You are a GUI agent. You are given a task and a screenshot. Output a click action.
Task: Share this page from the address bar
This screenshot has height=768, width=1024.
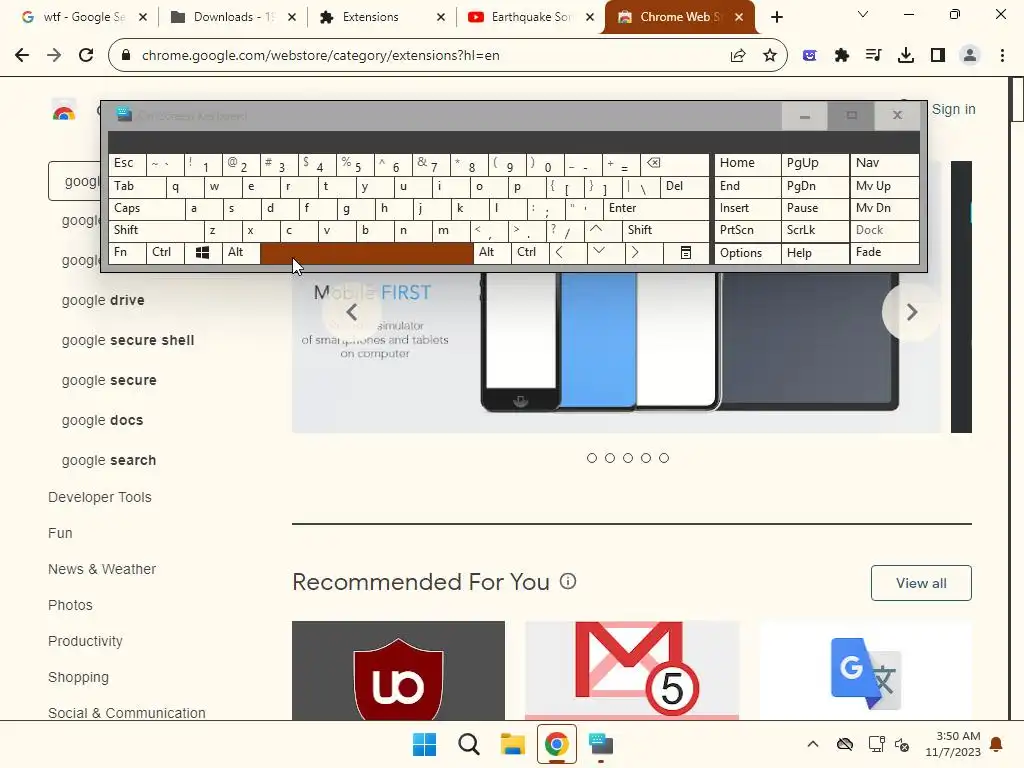(x=738, y=56)
